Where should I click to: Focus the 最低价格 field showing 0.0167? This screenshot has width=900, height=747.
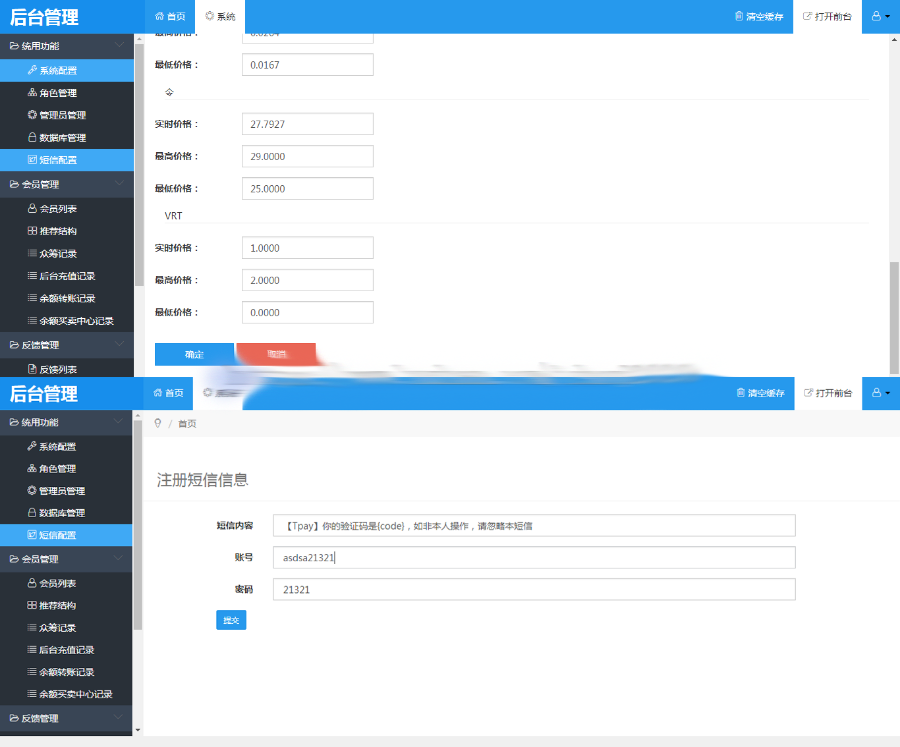tap(308, 65)
